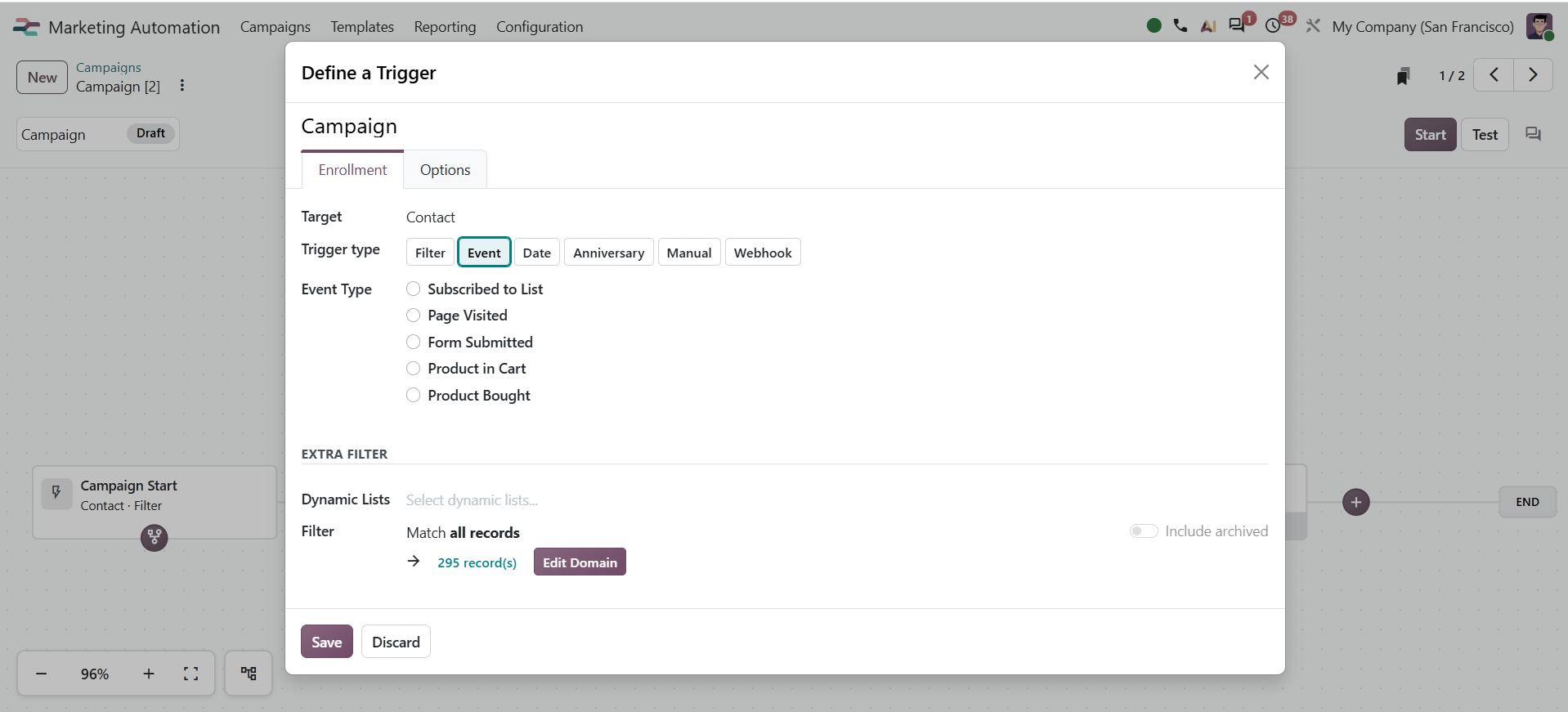Discard the trigger changes
Screen dimensions: 1568x712
[396, 642]
